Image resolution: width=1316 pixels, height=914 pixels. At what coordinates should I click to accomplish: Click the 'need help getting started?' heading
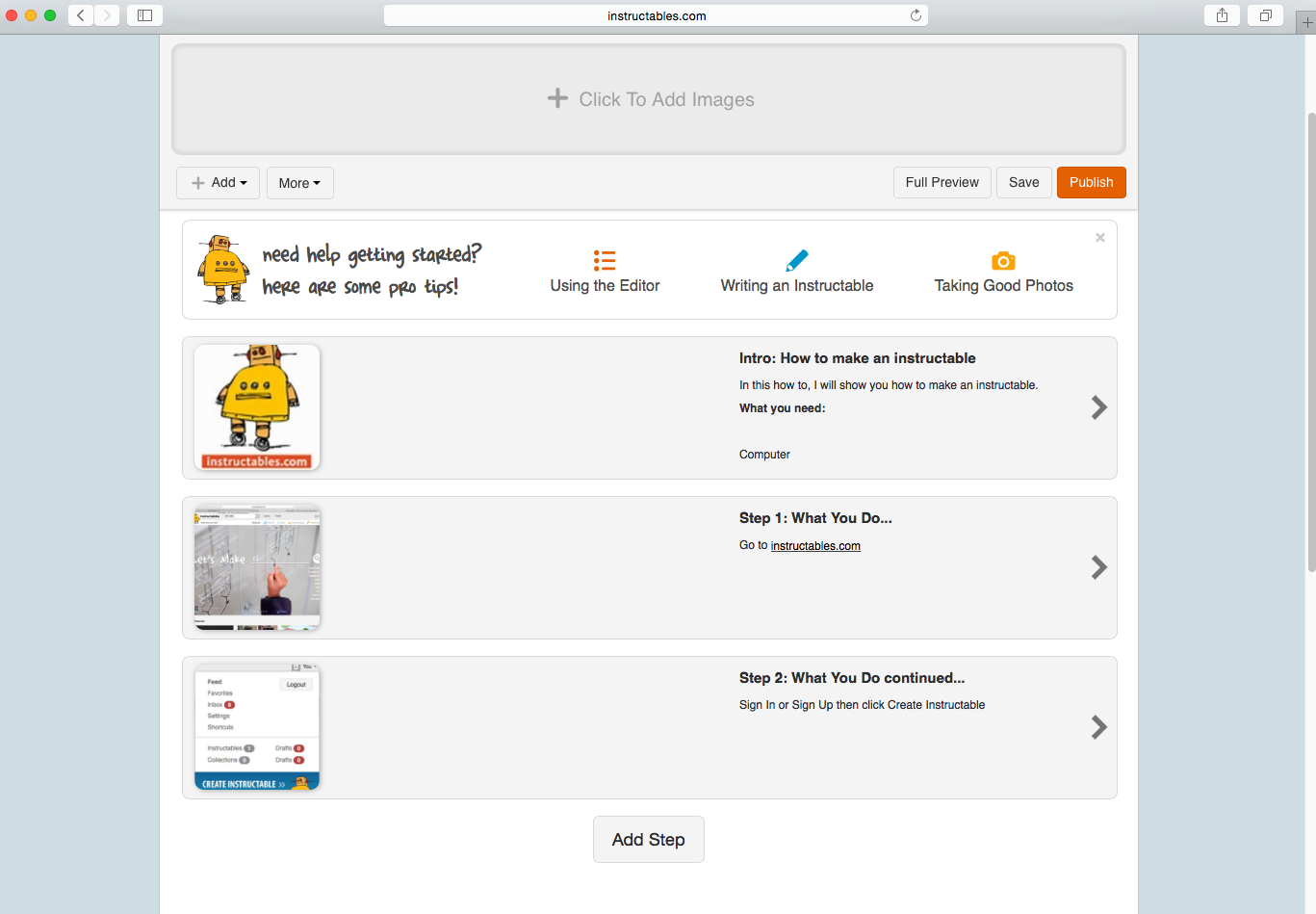(x=372, y=254)
